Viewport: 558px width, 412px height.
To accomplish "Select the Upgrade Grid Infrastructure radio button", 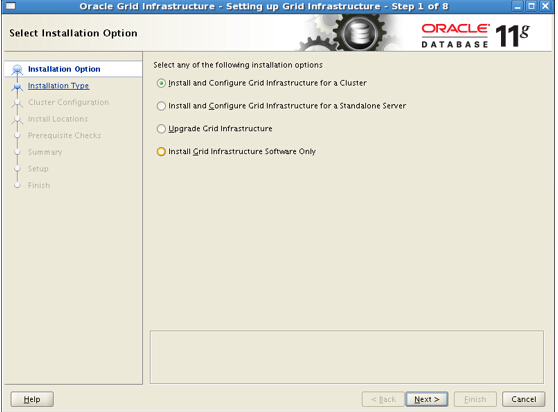I will pyautogui.click(x=161, y=129).
